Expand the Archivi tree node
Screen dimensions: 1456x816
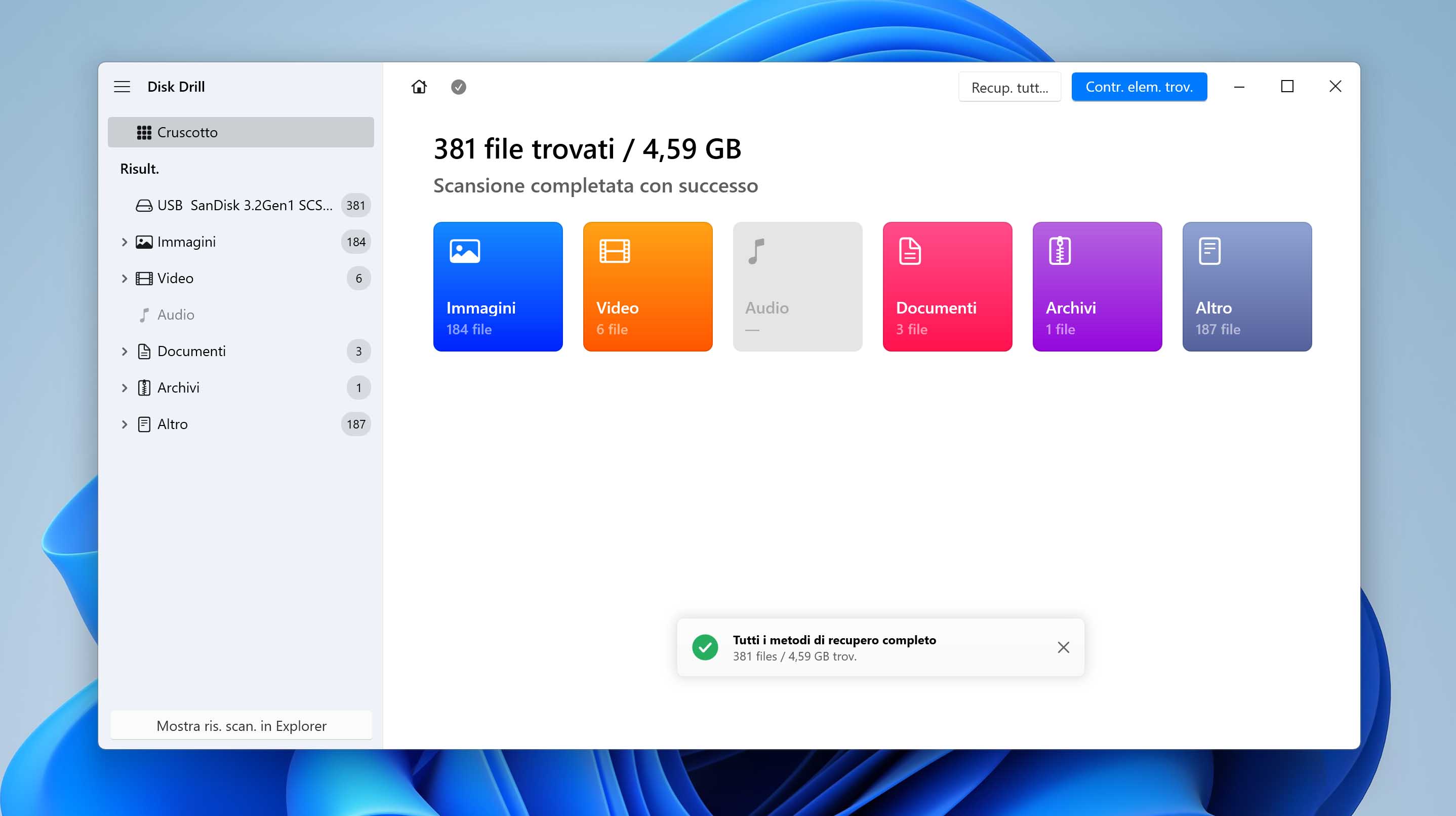[x=125, y=388]
